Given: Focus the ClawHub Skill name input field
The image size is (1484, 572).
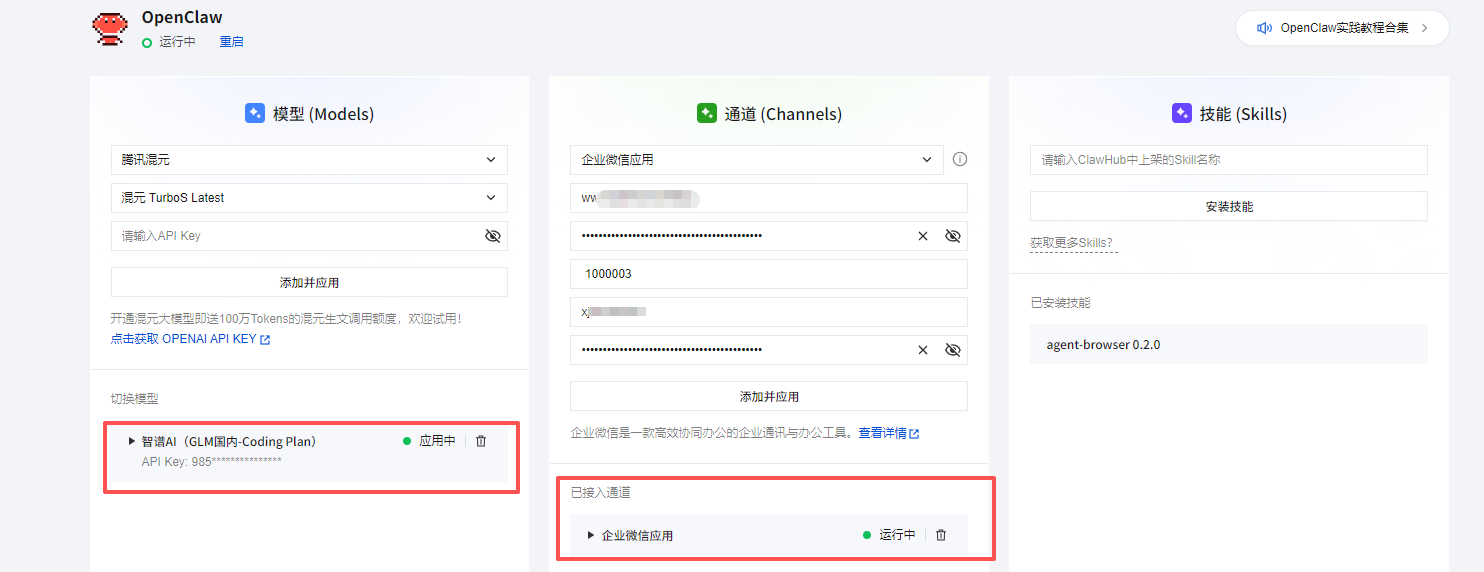Looking at the screenshot, I should pos(1228,160).
